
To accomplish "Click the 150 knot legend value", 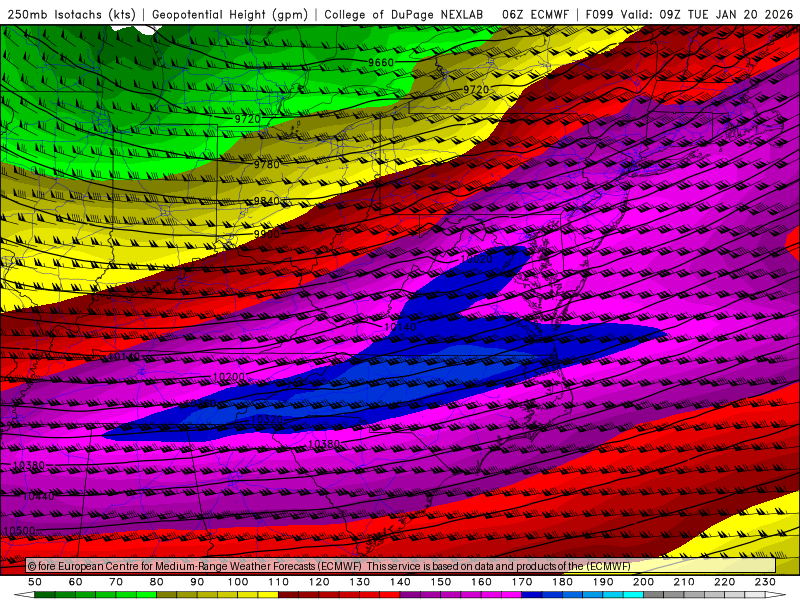I will 441,582.
